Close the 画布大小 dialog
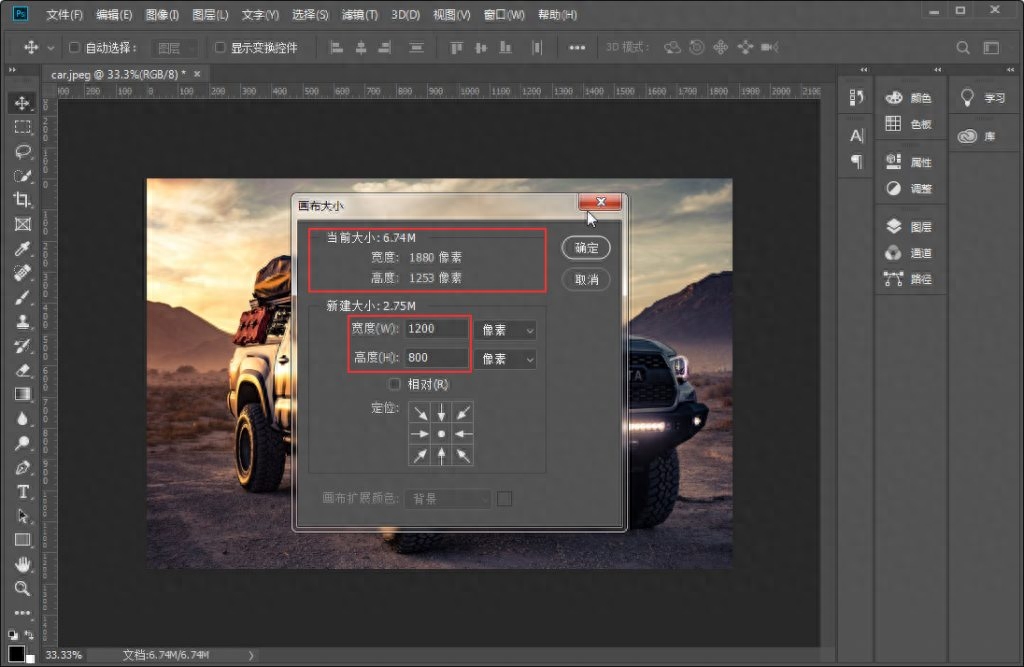 (x=600, y=202)
